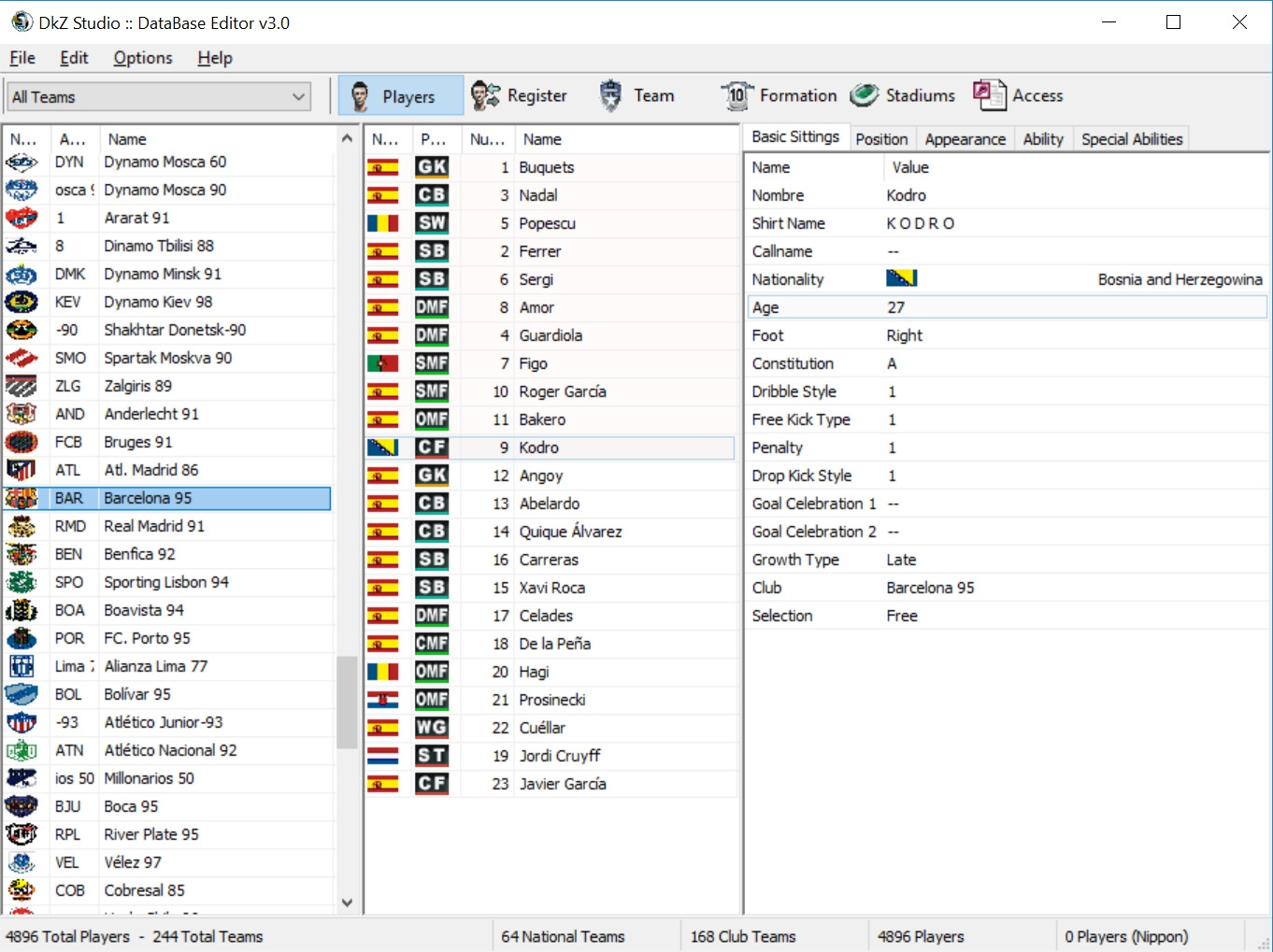This screenshot has height=952, width=1273.
Task: Click the Boca 95 crest icon
Action: pyautogui.click(x=21, y=806)
